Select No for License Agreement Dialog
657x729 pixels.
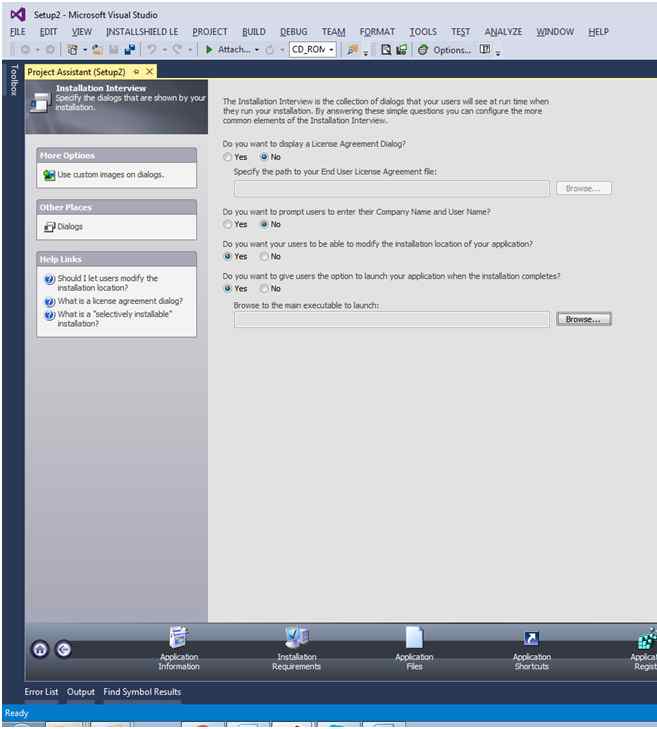264,157
